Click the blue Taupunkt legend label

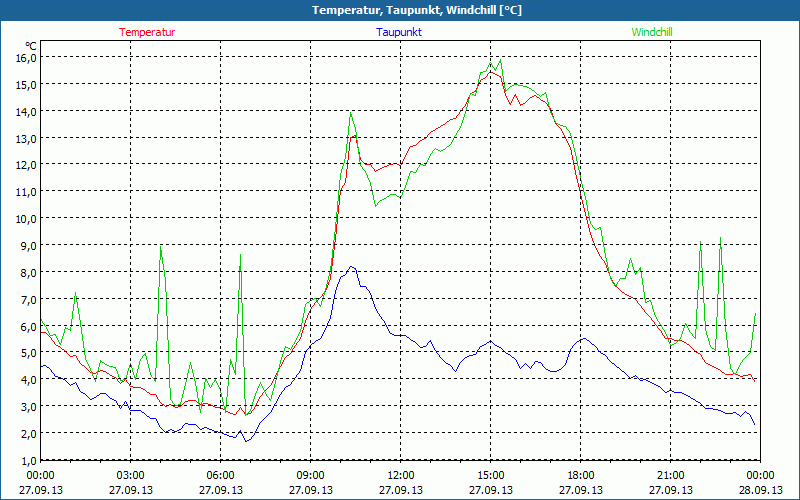[399, 32]
